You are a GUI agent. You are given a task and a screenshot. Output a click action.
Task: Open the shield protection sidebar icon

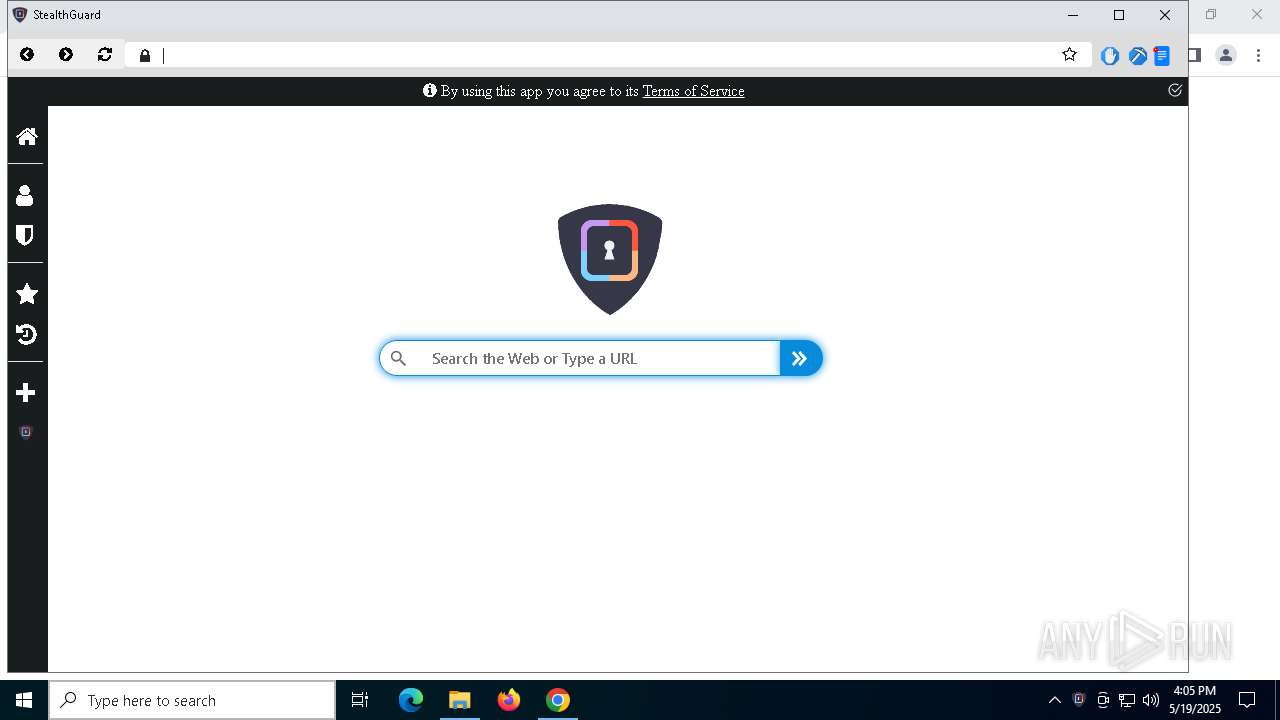pos(25,235)
